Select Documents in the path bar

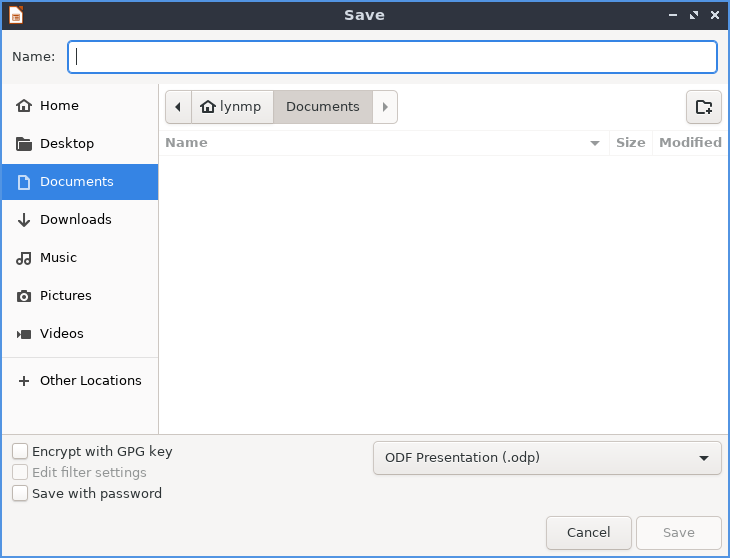point(322,107)
